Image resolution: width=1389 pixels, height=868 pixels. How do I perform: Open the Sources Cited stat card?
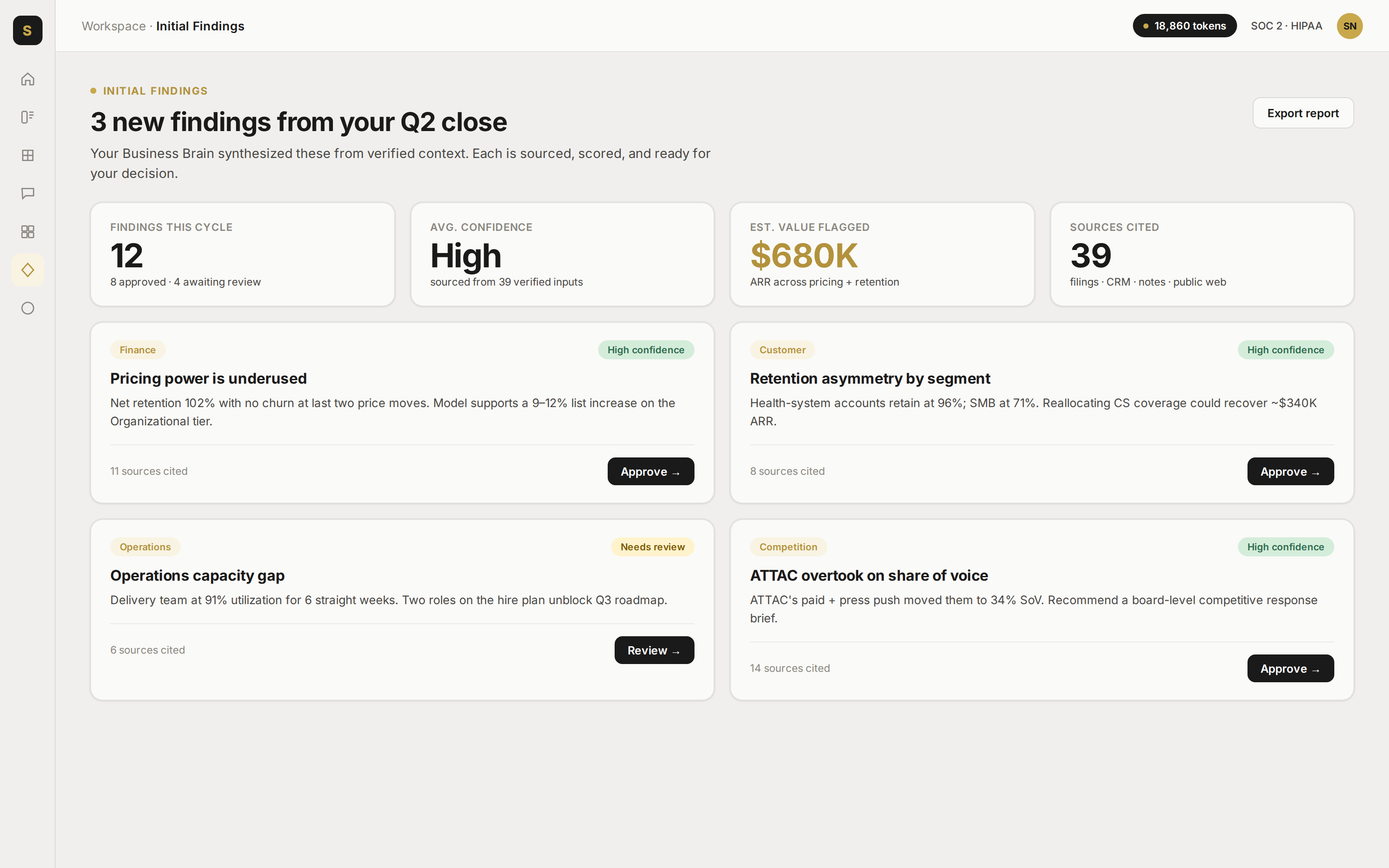[1202, 254]
